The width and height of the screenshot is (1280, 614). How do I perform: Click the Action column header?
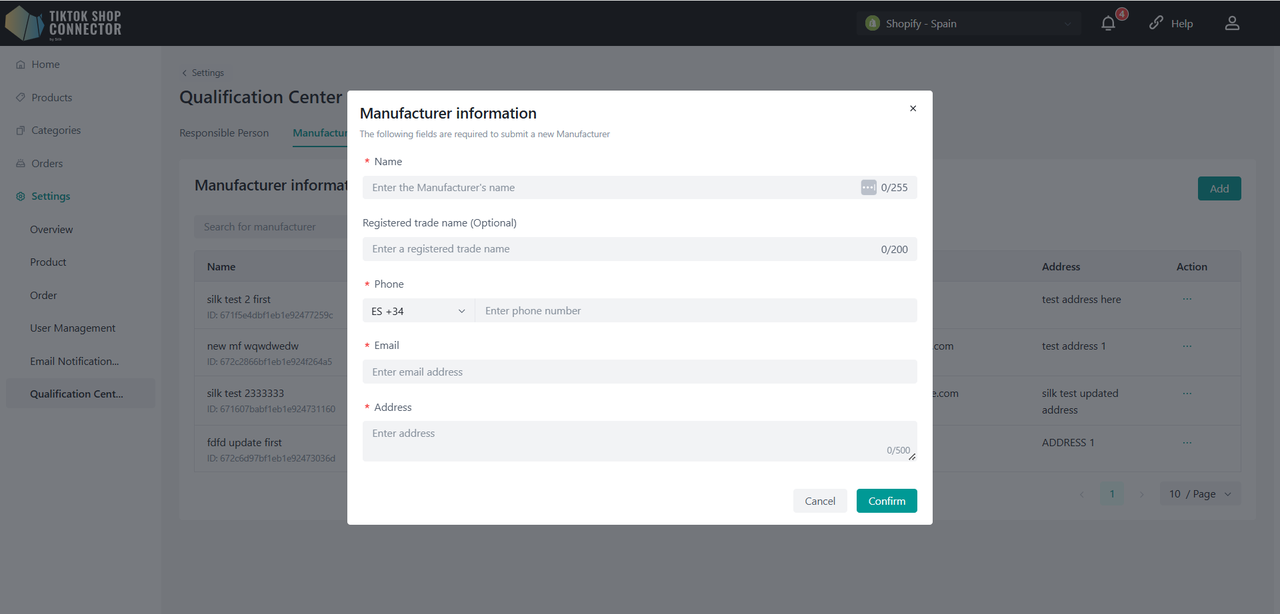tap(1192, 267)
